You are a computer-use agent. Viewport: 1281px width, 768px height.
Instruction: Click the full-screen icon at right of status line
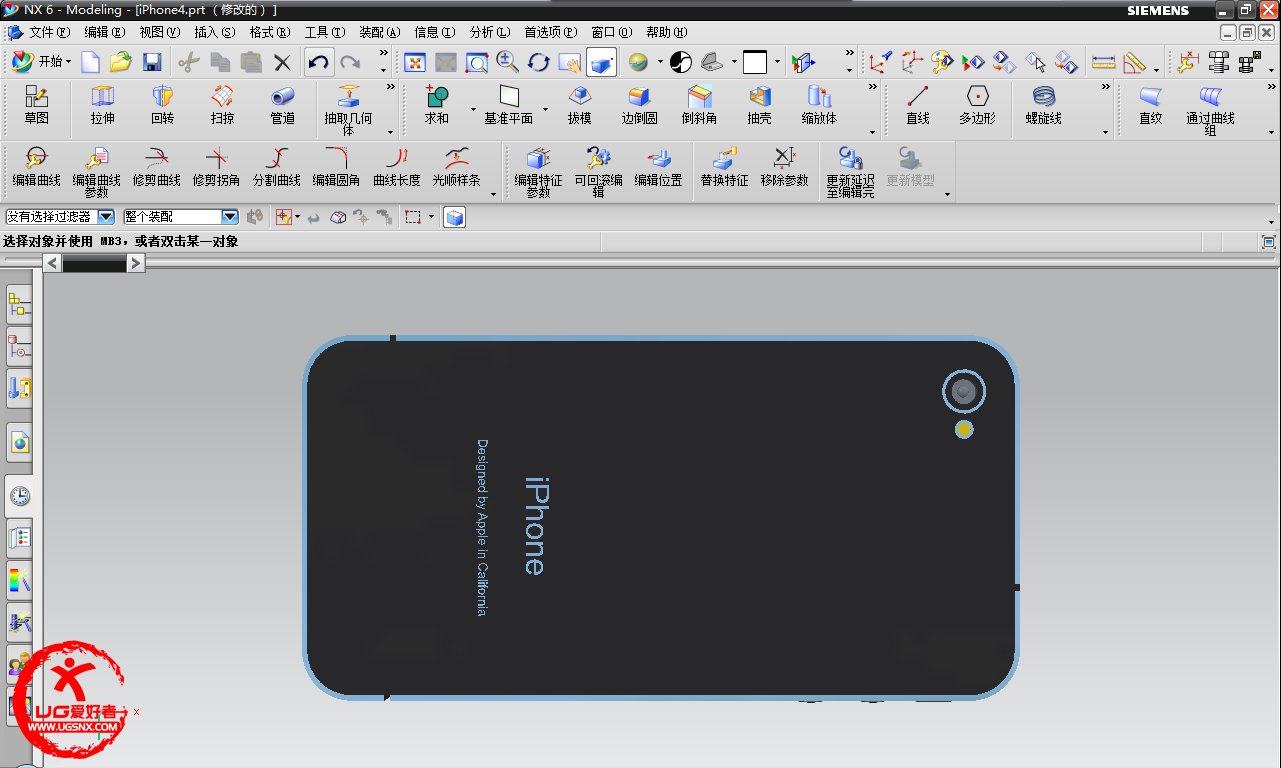point(1269,242)
